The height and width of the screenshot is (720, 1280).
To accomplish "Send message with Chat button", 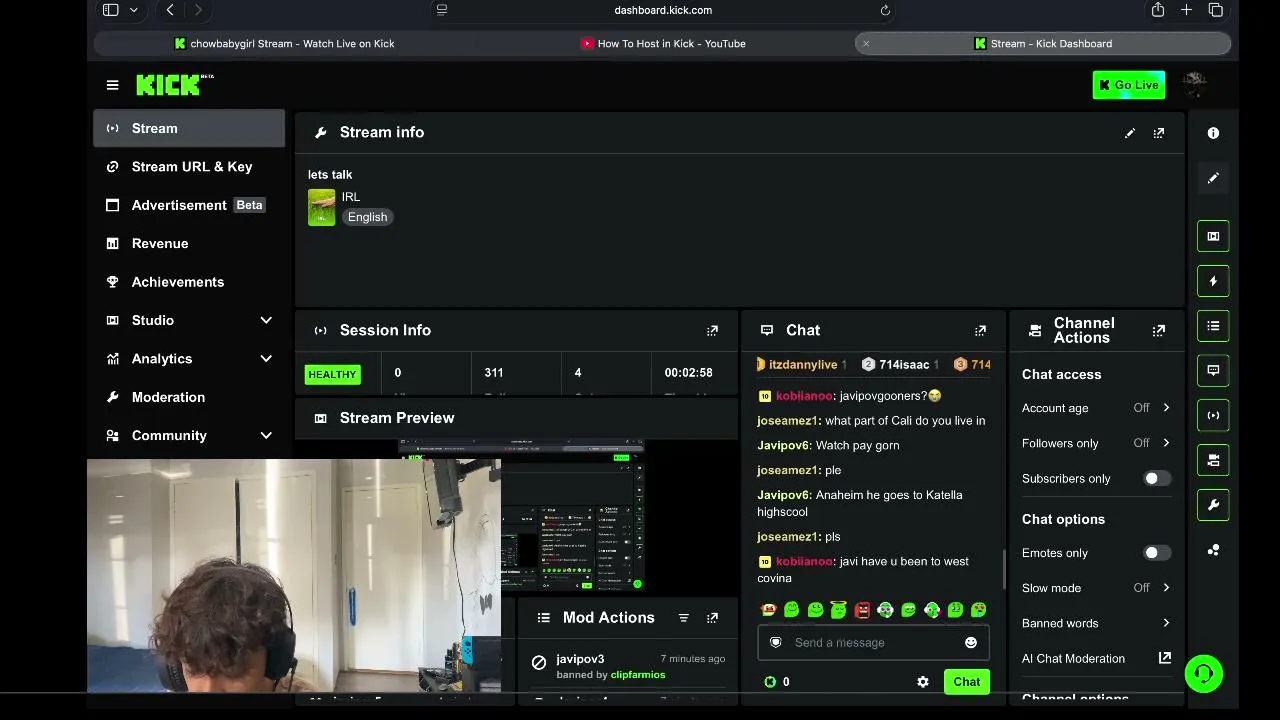I will pos(966,682).
